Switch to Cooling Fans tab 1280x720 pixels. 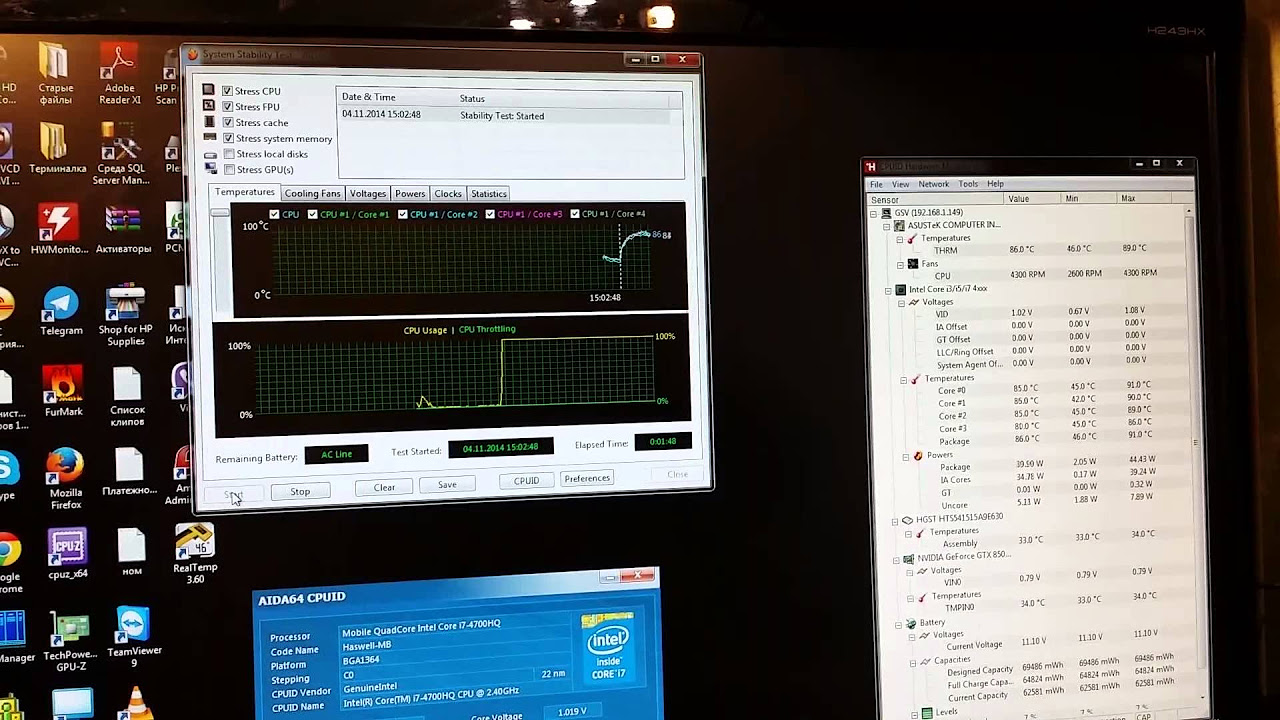[x=312, y=193]
